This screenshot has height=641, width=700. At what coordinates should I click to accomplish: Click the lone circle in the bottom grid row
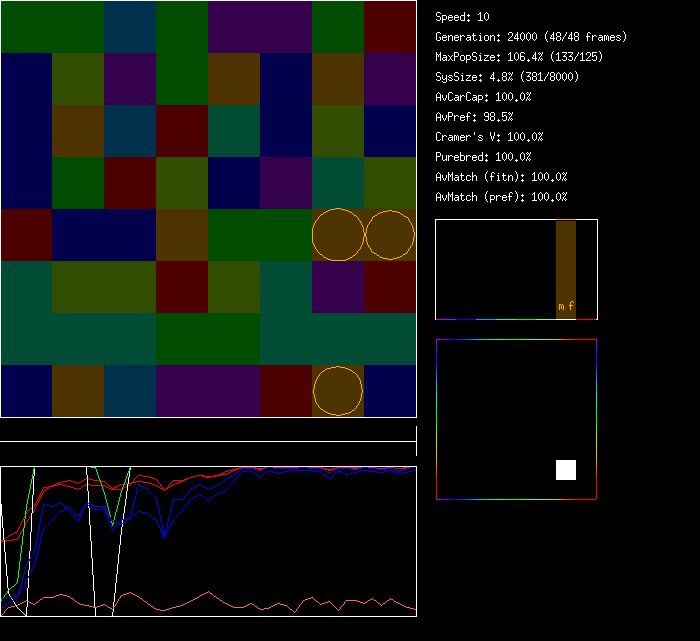(338, 390)
